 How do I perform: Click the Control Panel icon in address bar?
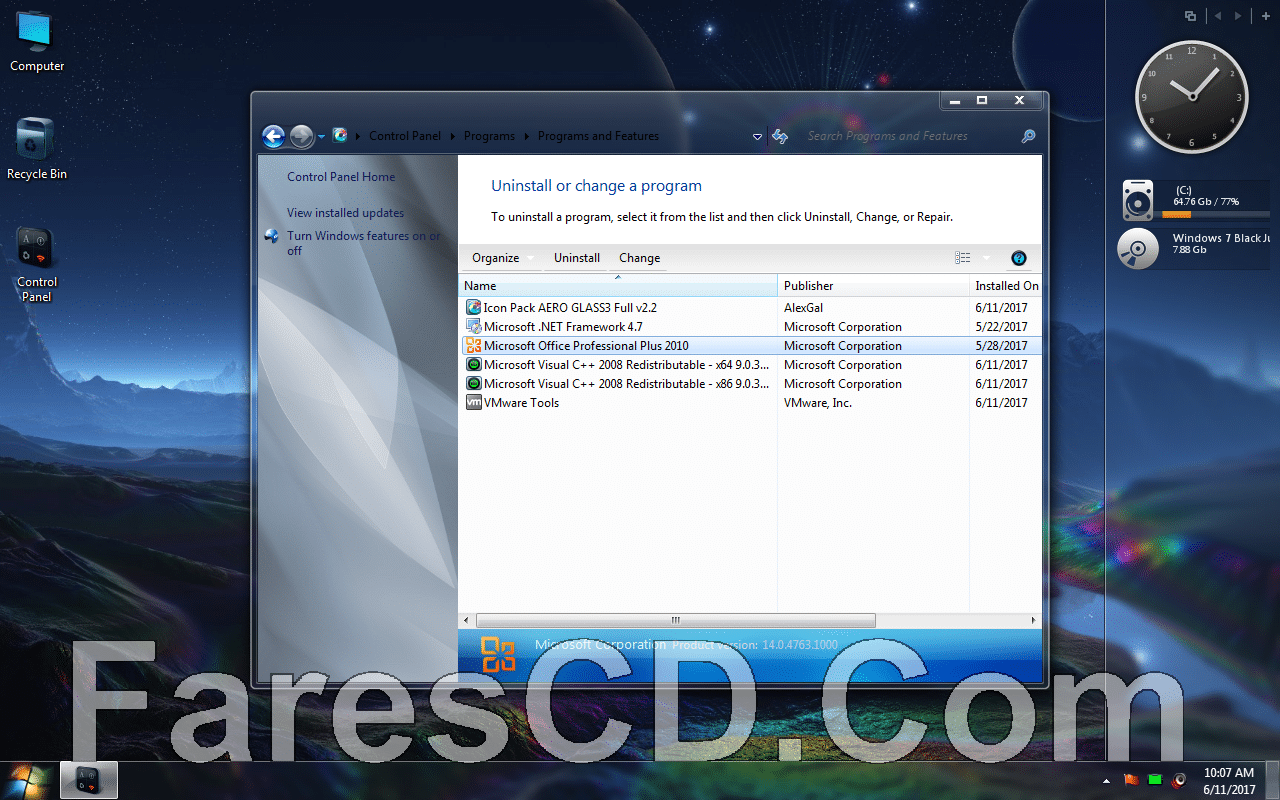pyautogui.click(x=340, y=135)
